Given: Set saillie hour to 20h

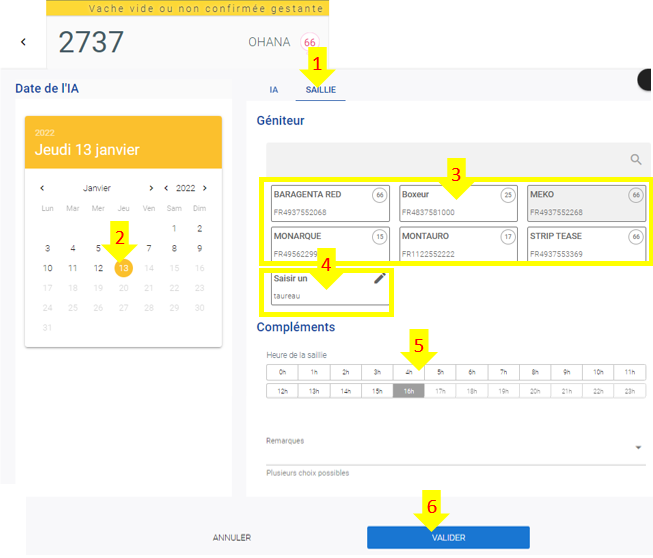Looking at the screenshot, I should click(x=535, y=391).
